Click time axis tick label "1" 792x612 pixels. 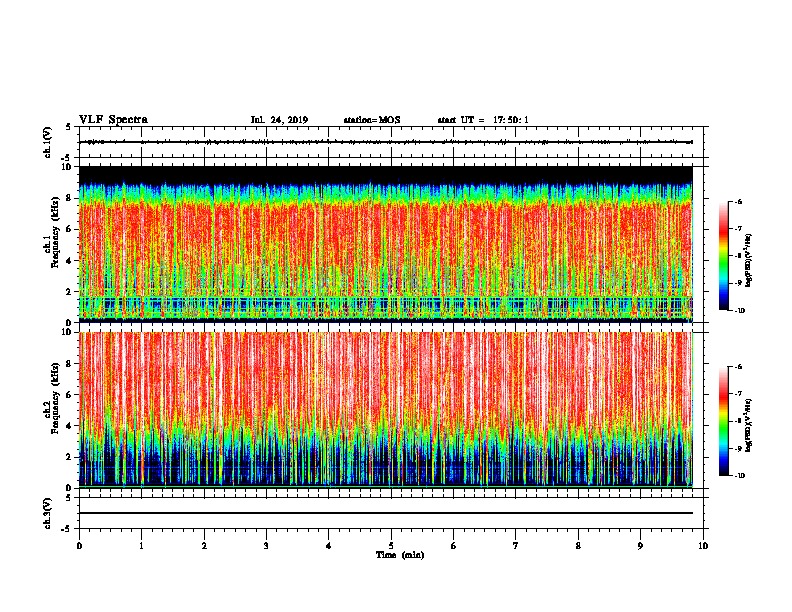coord(141,546)
